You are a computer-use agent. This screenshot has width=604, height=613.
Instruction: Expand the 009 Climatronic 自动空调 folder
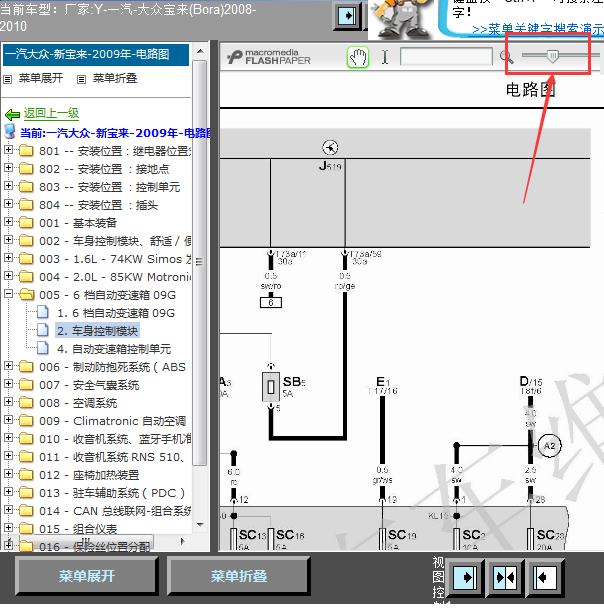[x=8, y=419]
